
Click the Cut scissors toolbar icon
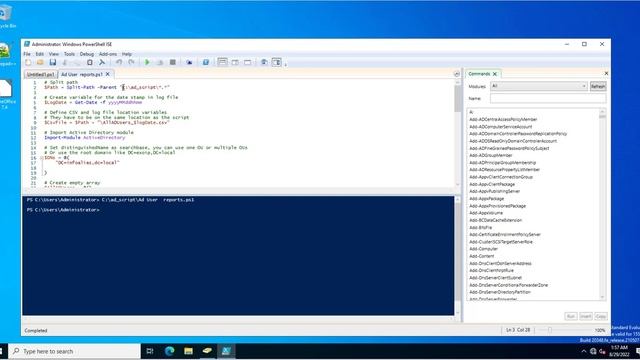point(64,62)
